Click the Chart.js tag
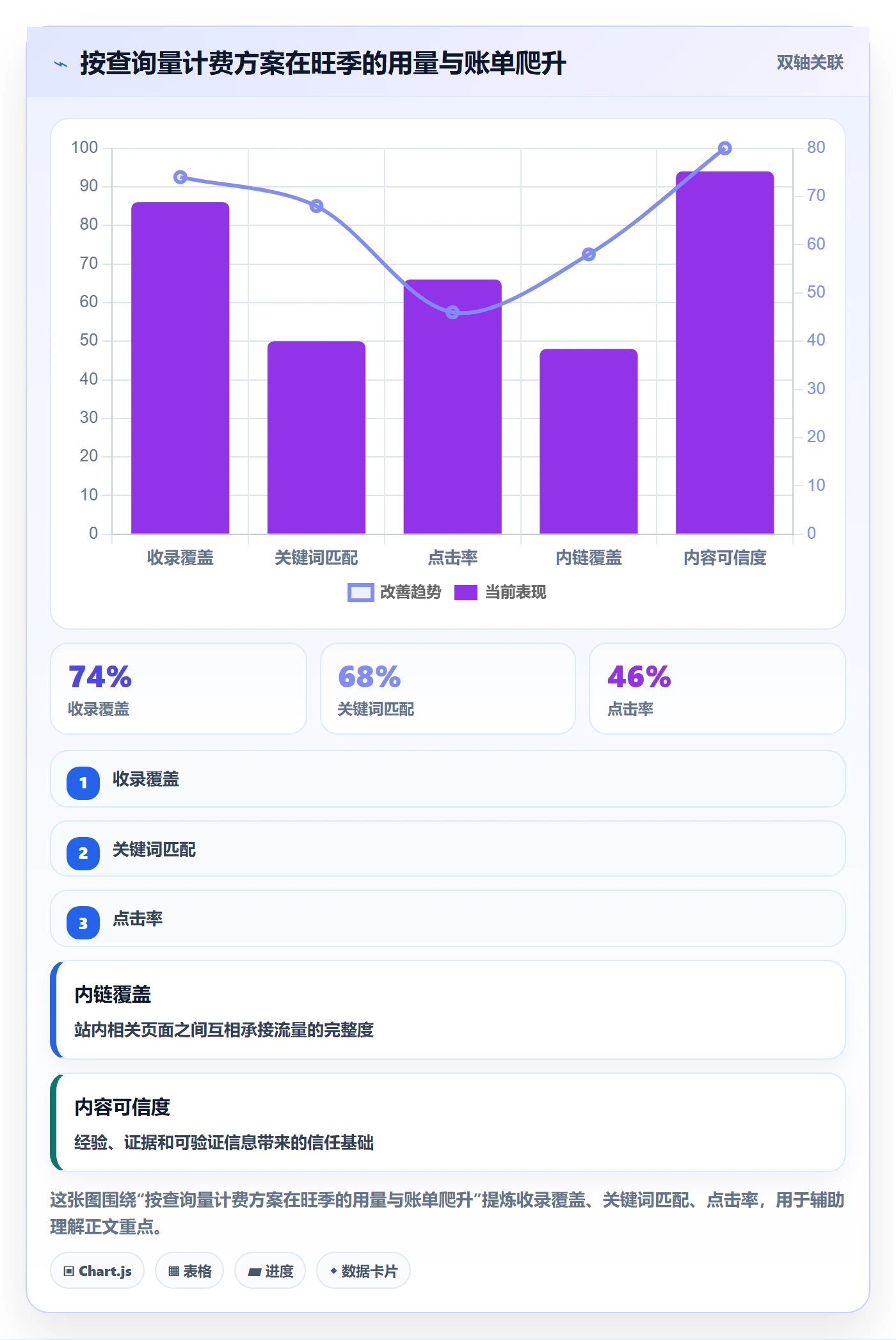Image resolution: width=896 pixels, height=1340 pixels. [x=97, y=1271]
